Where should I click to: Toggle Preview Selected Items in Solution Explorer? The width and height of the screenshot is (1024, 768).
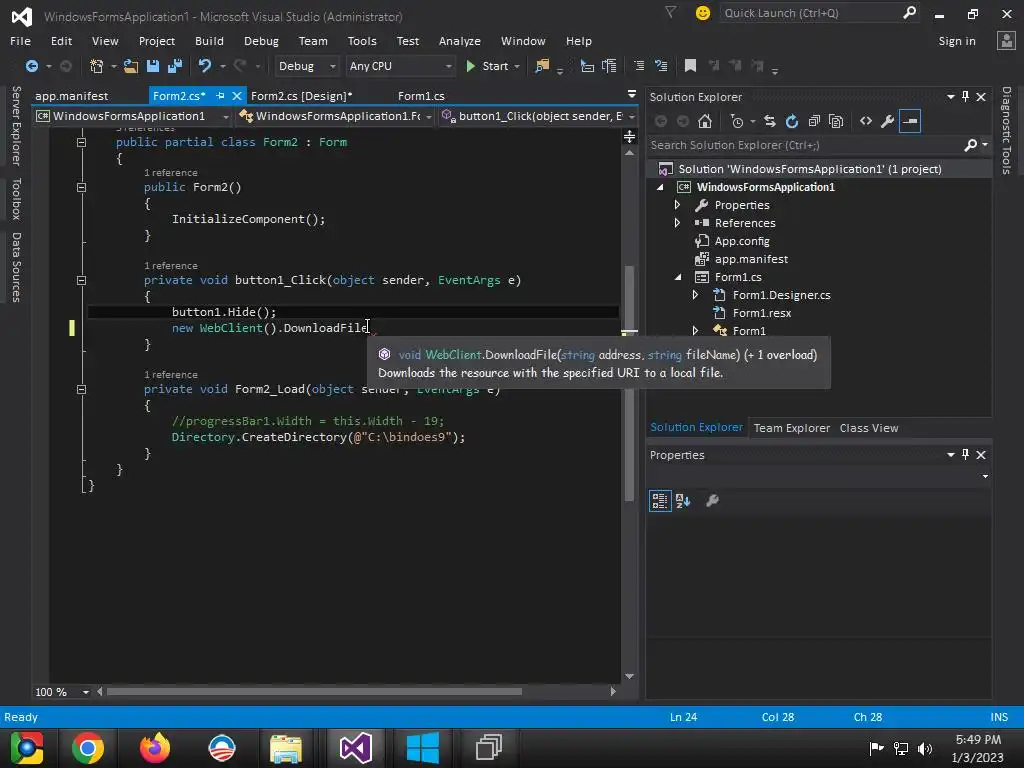[x=910, y=121]
